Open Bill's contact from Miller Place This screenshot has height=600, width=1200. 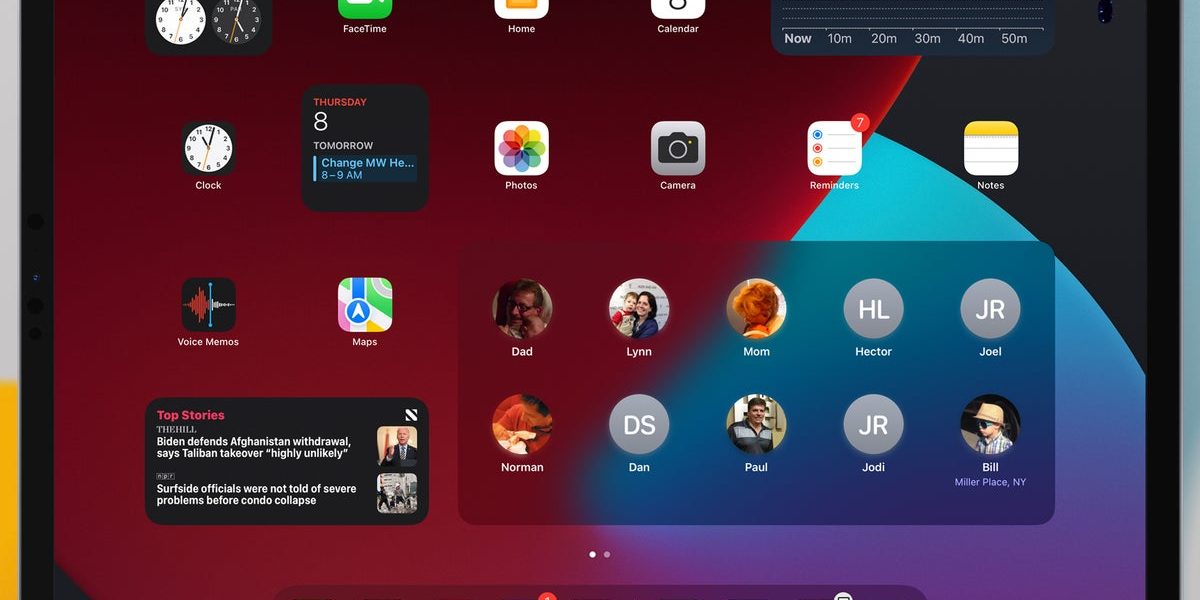point(990,423)
